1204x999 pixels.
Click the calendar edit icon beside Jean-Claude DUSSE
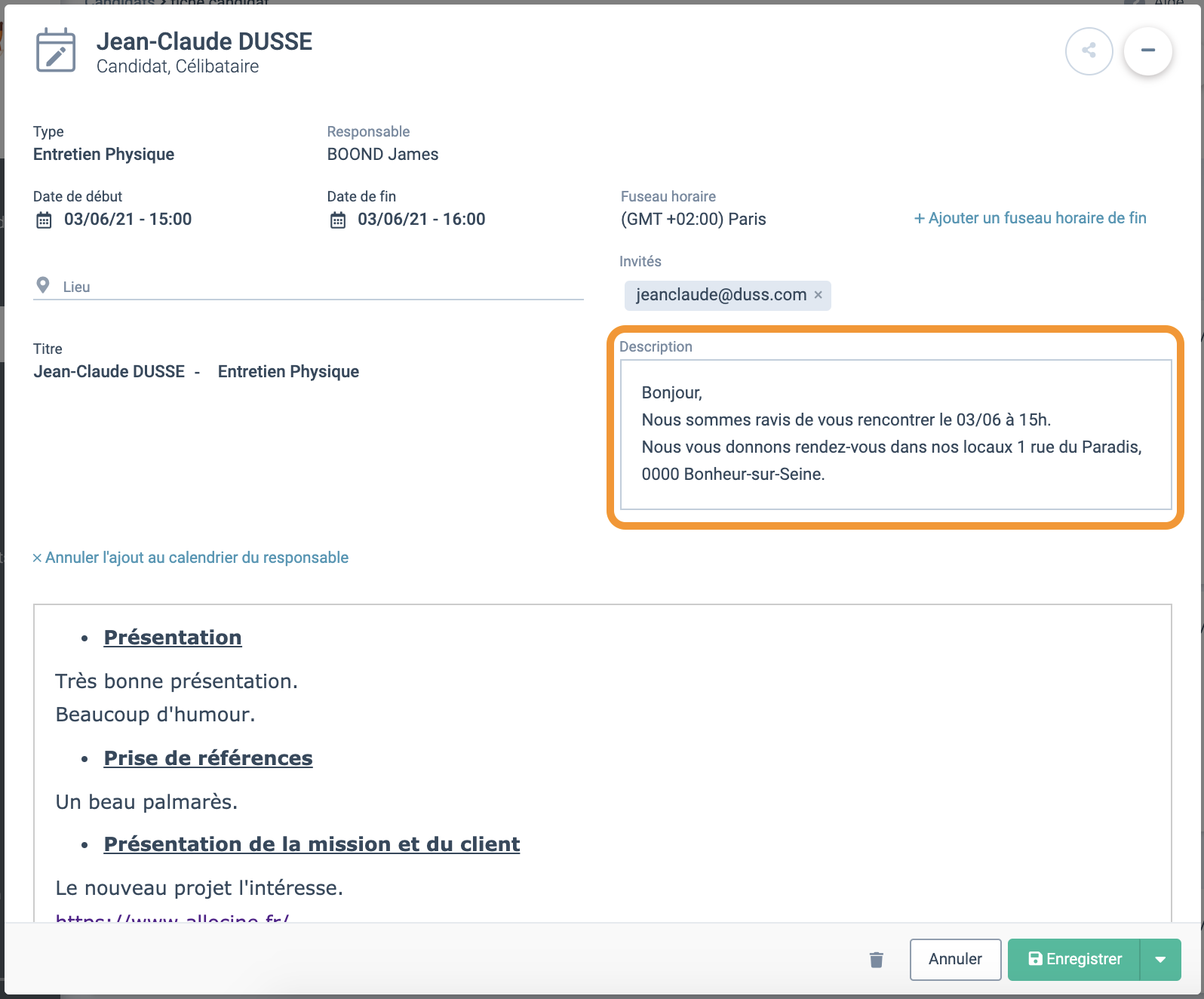(x=56, y=51)
